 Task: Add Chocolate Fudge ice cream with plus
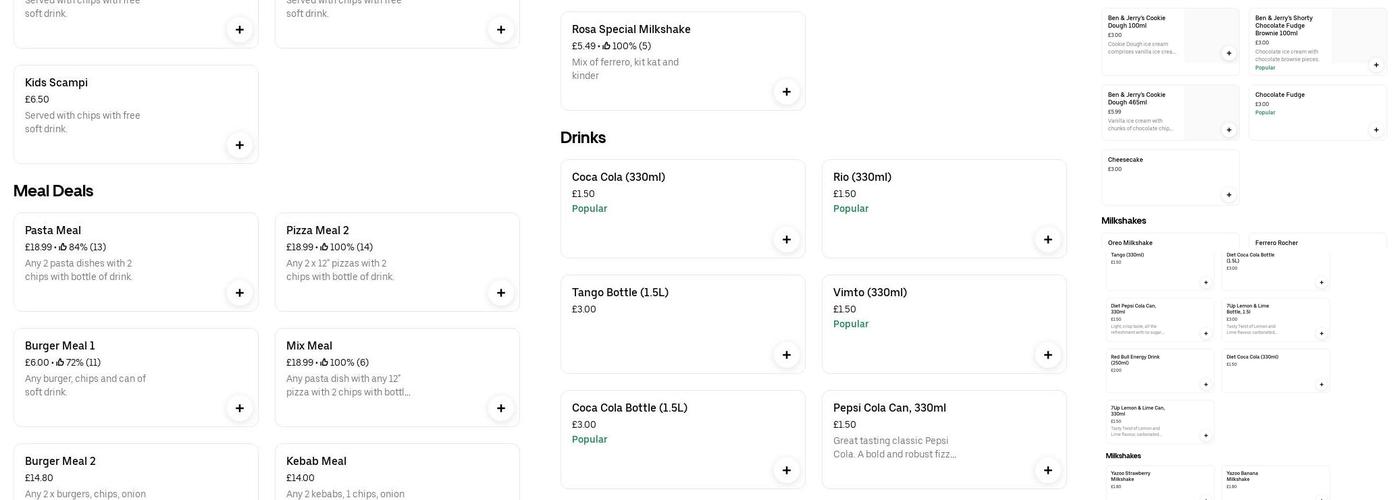click(1376, 130)
